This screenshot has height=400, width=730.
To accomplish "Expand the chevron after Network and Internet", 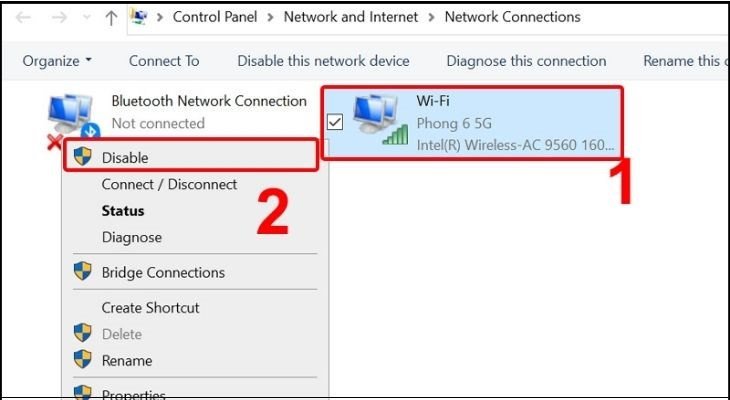I will point(432,17).
